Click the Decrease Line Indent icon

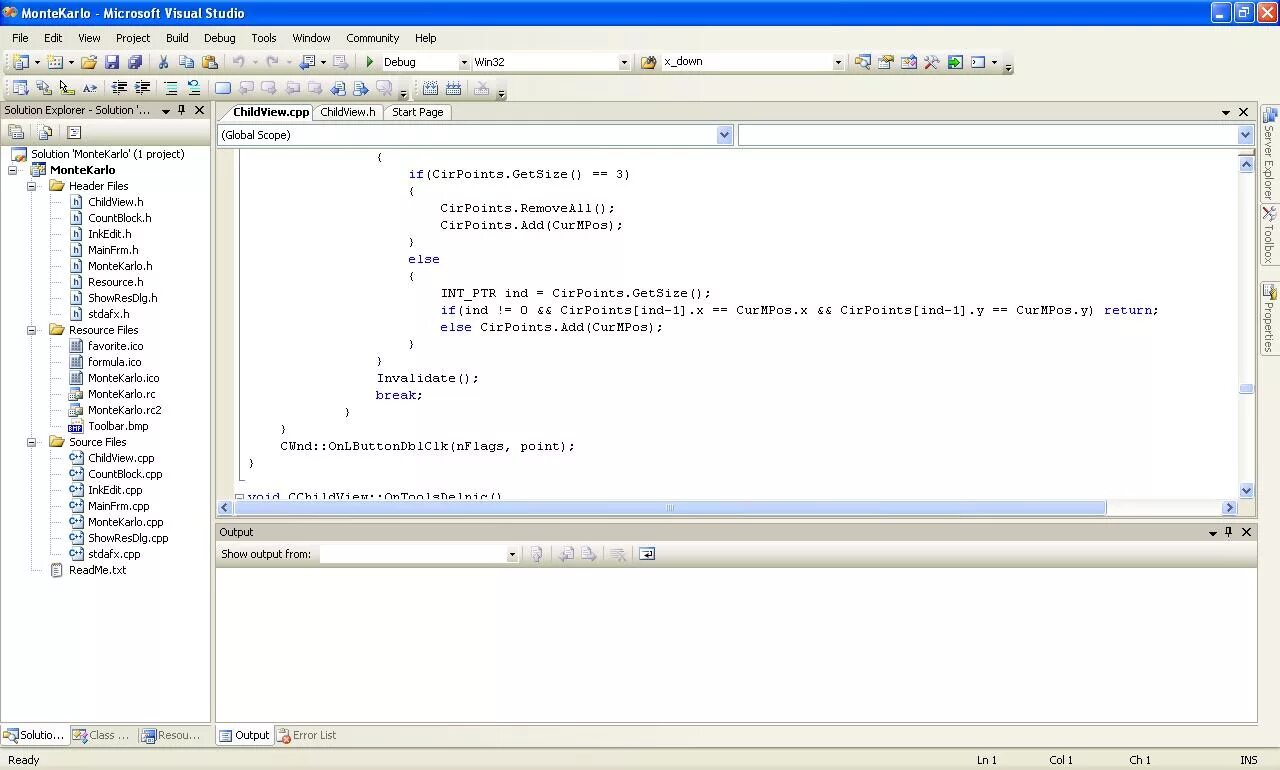(x=119, y=88)
